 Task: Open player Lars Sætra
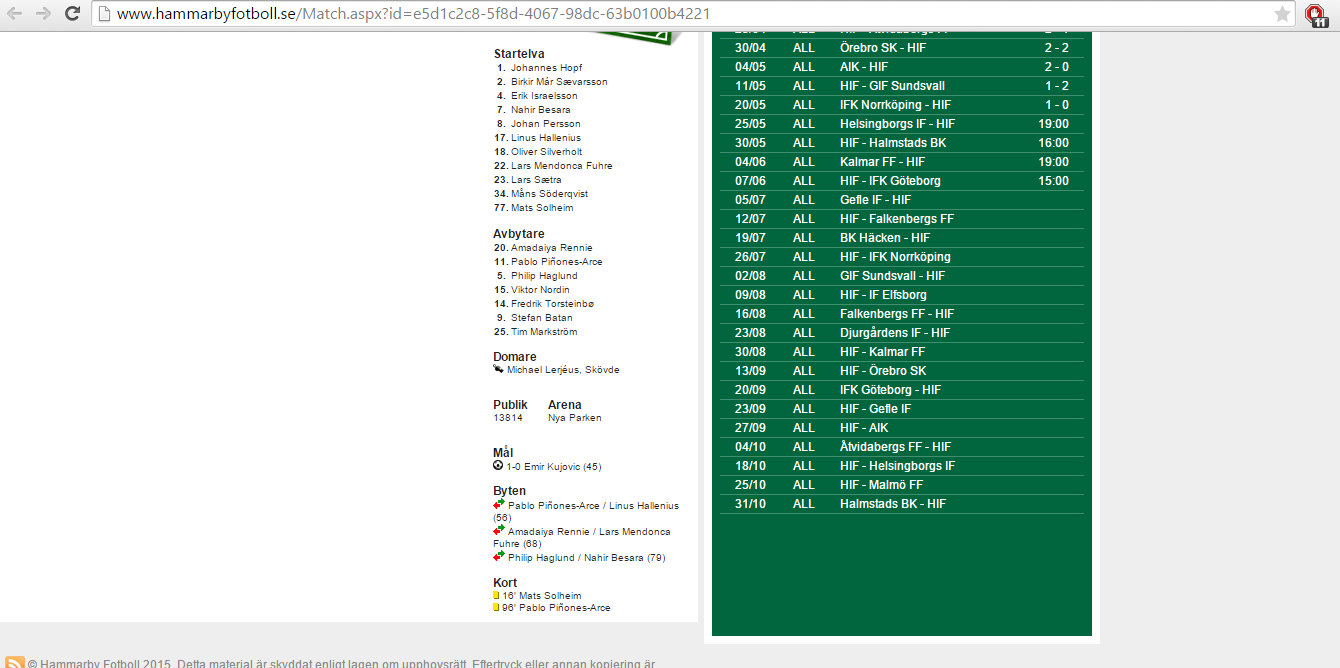coord(536,180)
